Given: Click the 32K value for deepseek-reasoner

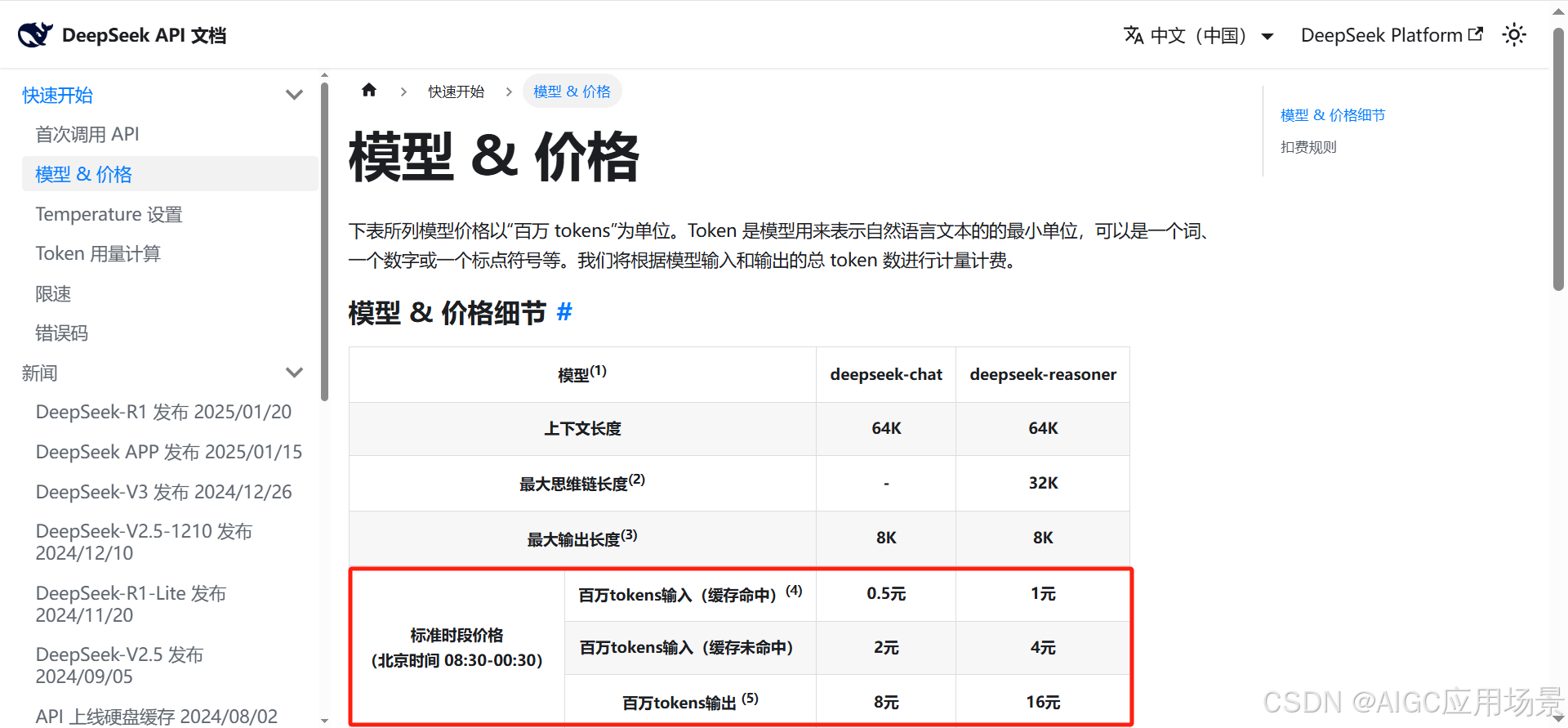Looking at the screenshot, I should (1043, 483).
